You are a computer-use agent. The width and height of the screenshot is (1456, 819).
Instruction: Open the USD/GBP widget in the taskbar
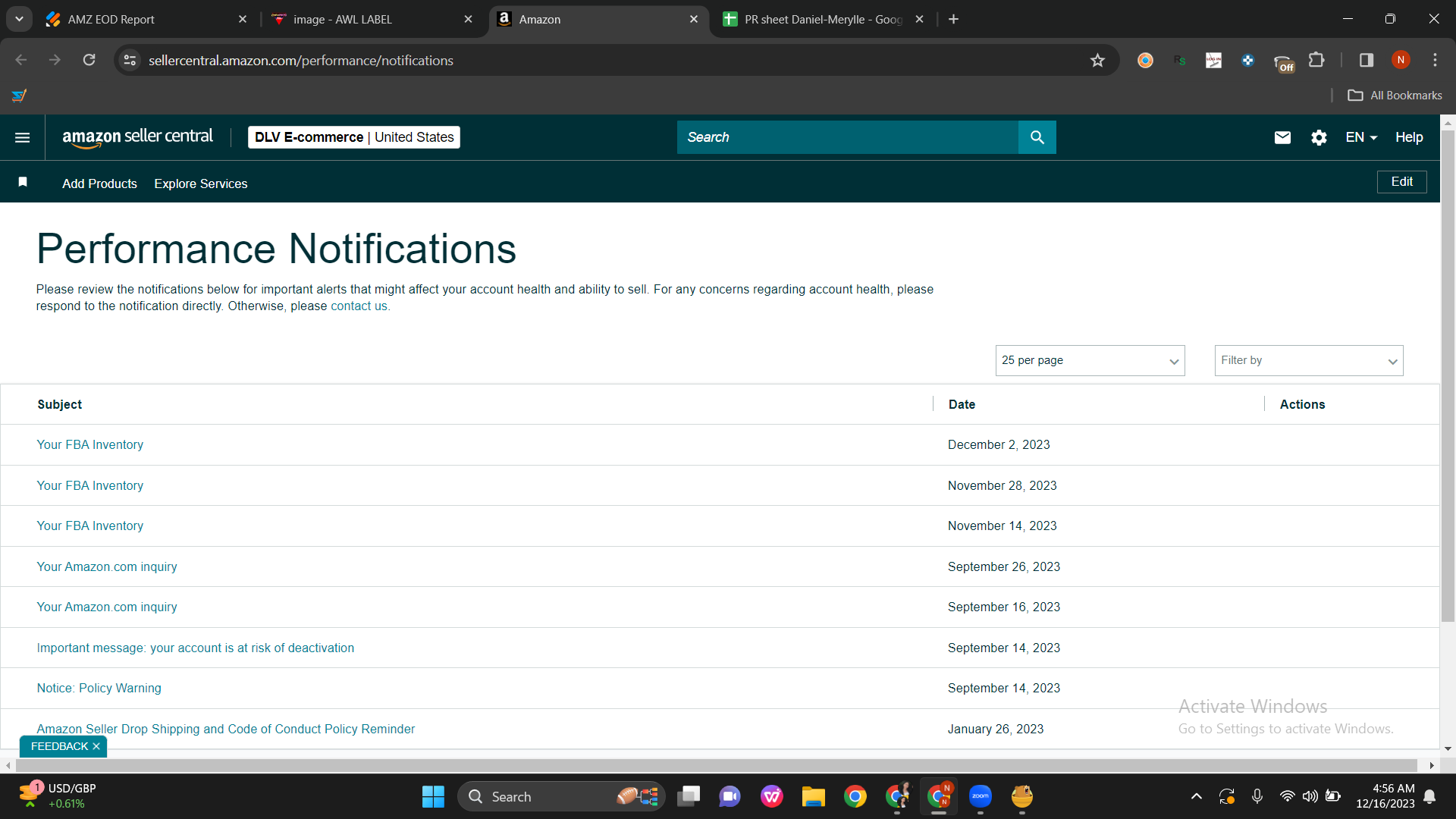58,796
